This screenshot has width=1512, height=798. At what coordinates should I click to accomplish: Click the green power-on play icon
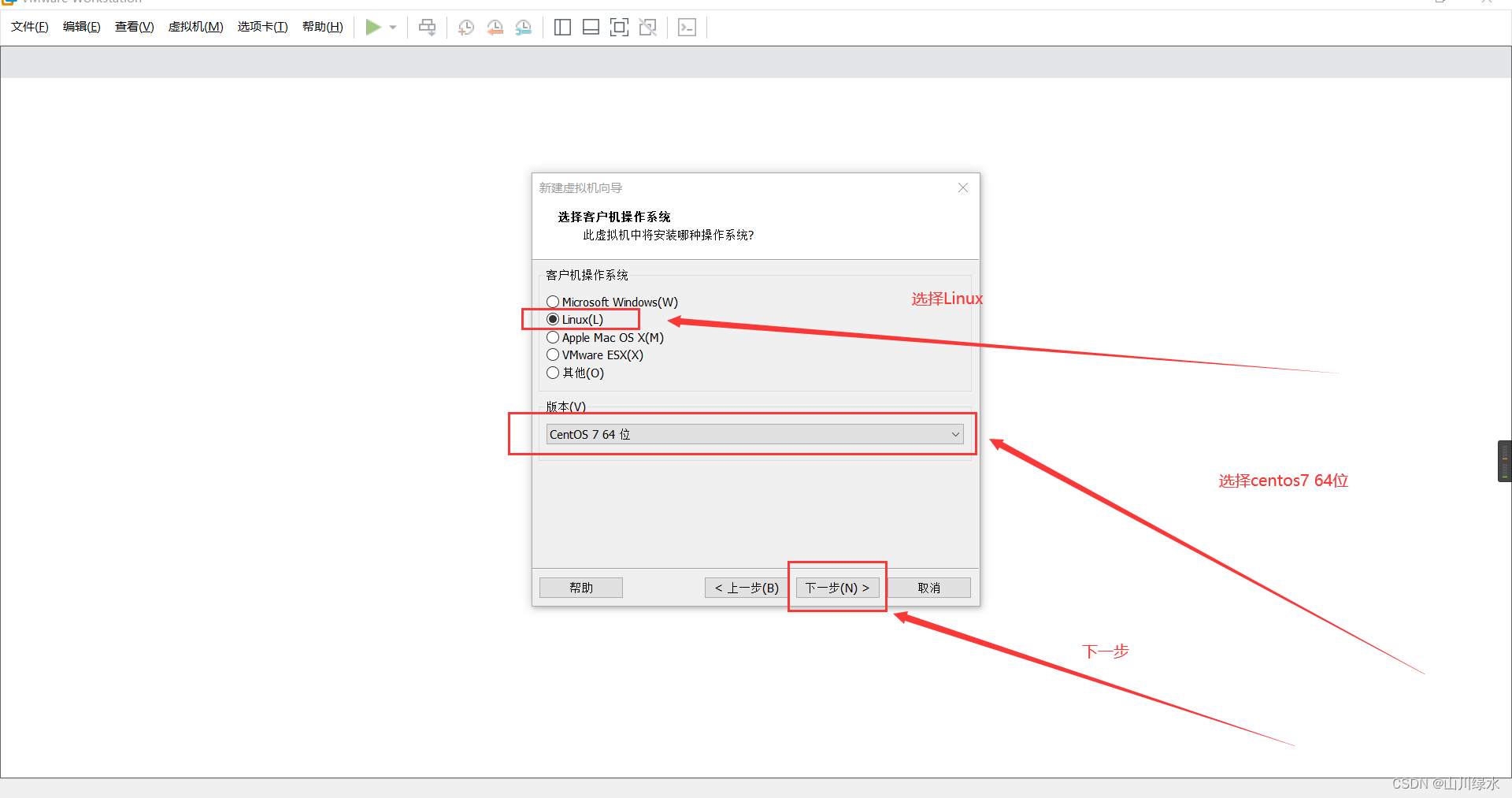click(x=373, y=28)
